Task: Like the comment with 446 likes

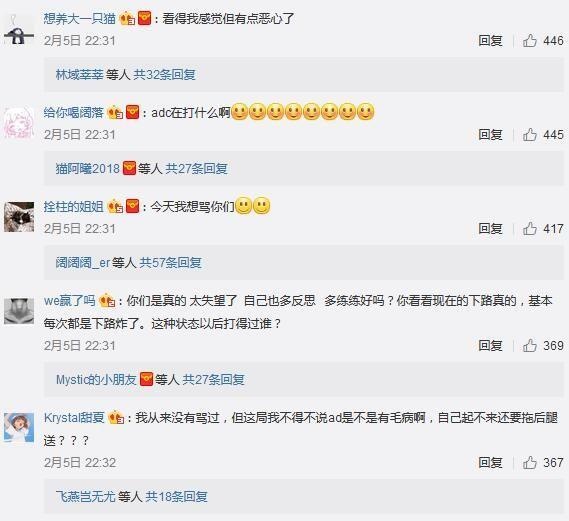Action: [529, 41]
